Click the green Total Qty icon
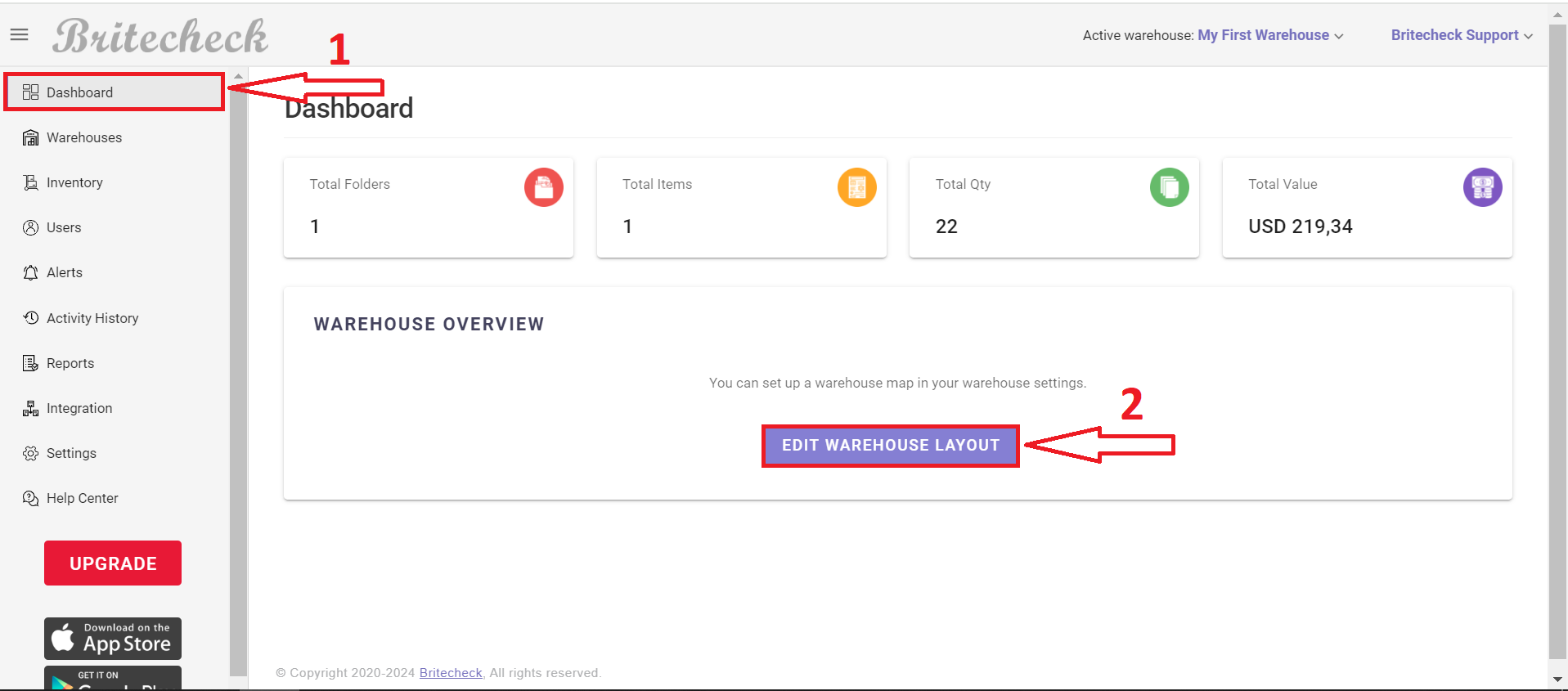Viewport: 1568px width, 691px height. click(x=1170, y=187)
